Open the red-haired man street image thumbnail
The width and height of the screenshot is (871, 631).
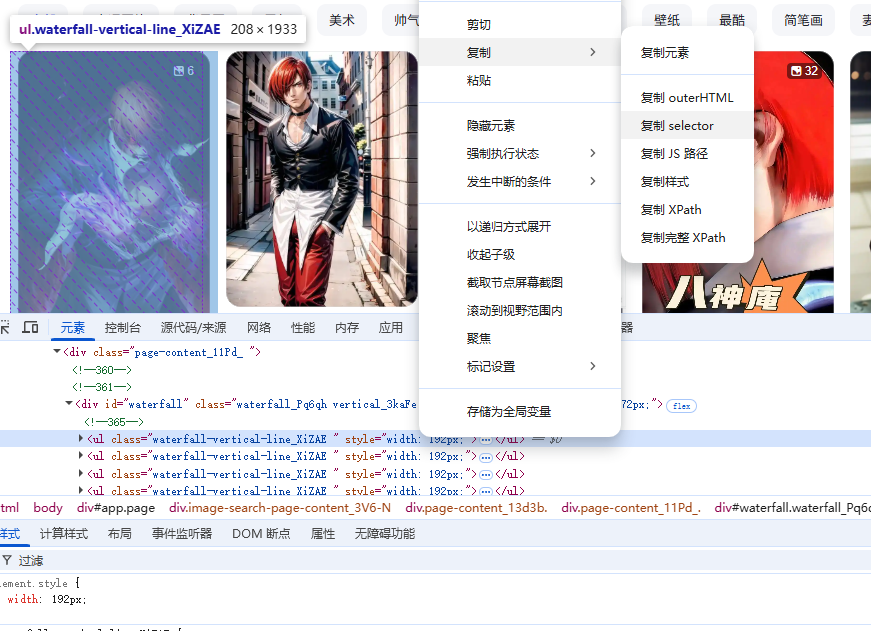coord(322,179)
